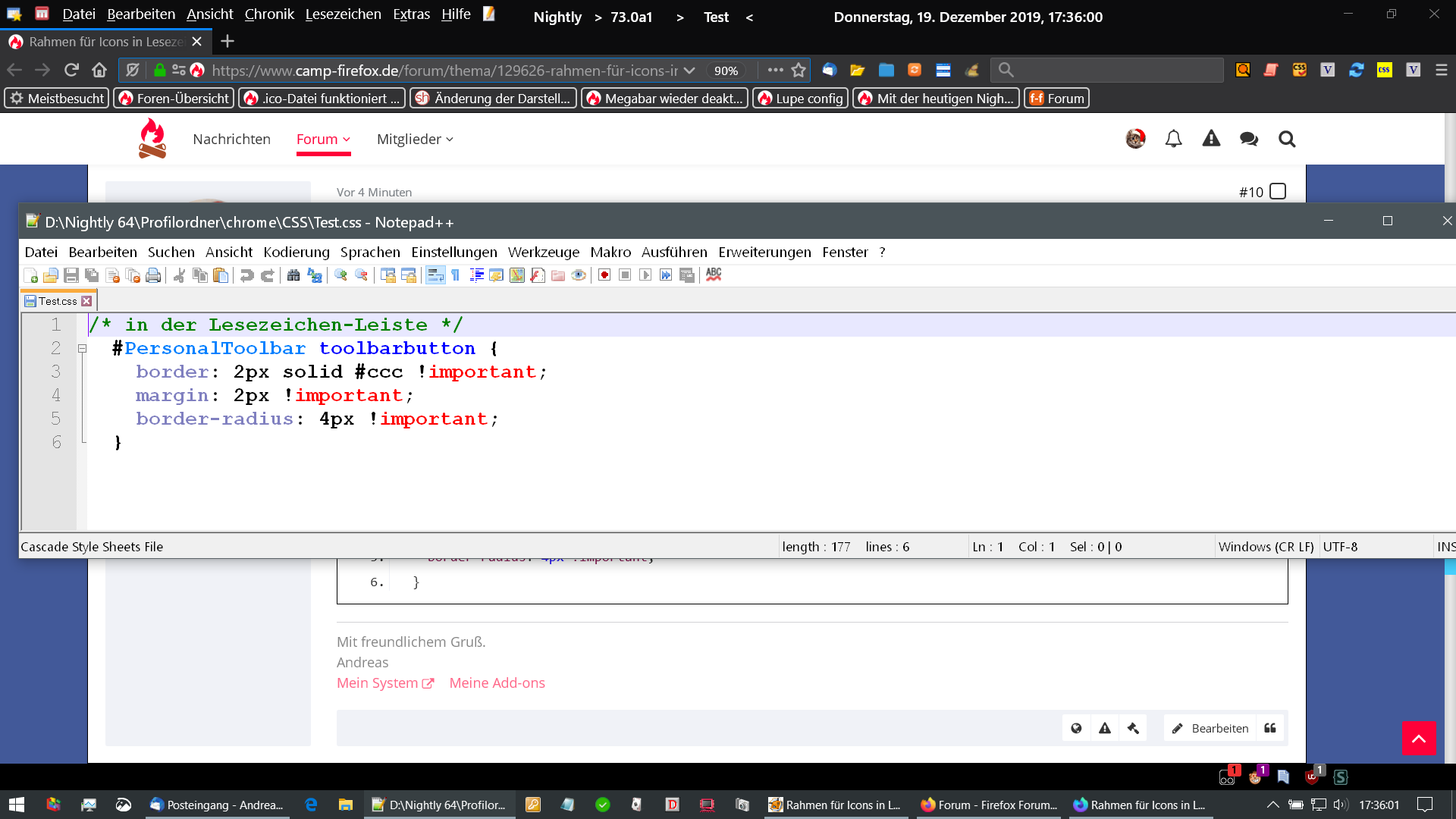Open the Erweiterungen menu in Notepad++
Viewport: 1456px width, 819px height.
point(764,252)
